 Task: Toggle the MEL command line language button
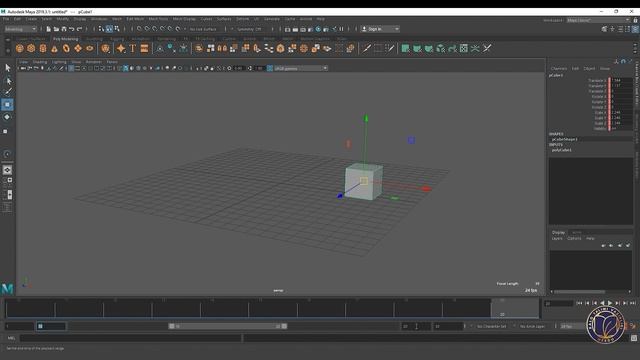11,338
